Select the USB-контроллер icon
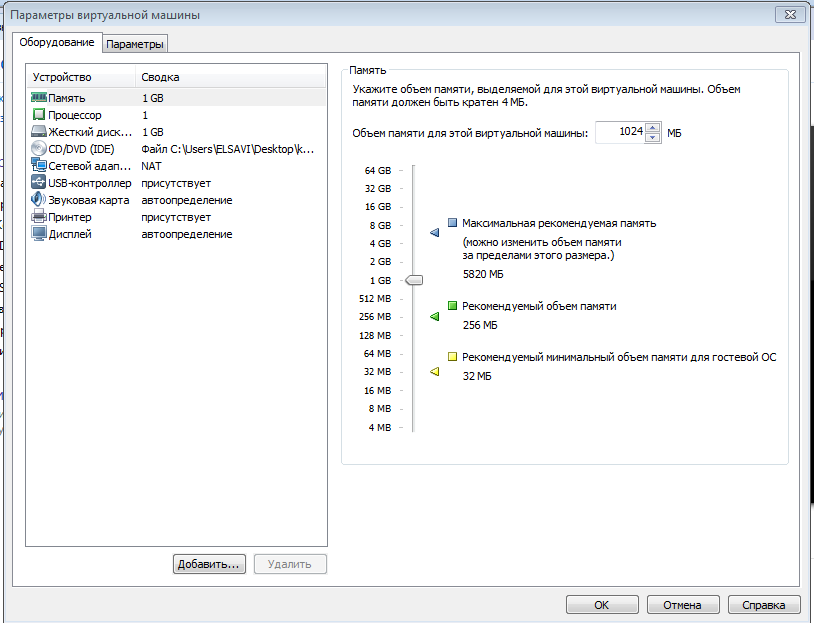Image resolution: width=814 pixels, height=623 pixels. click(x=39, y=183)
